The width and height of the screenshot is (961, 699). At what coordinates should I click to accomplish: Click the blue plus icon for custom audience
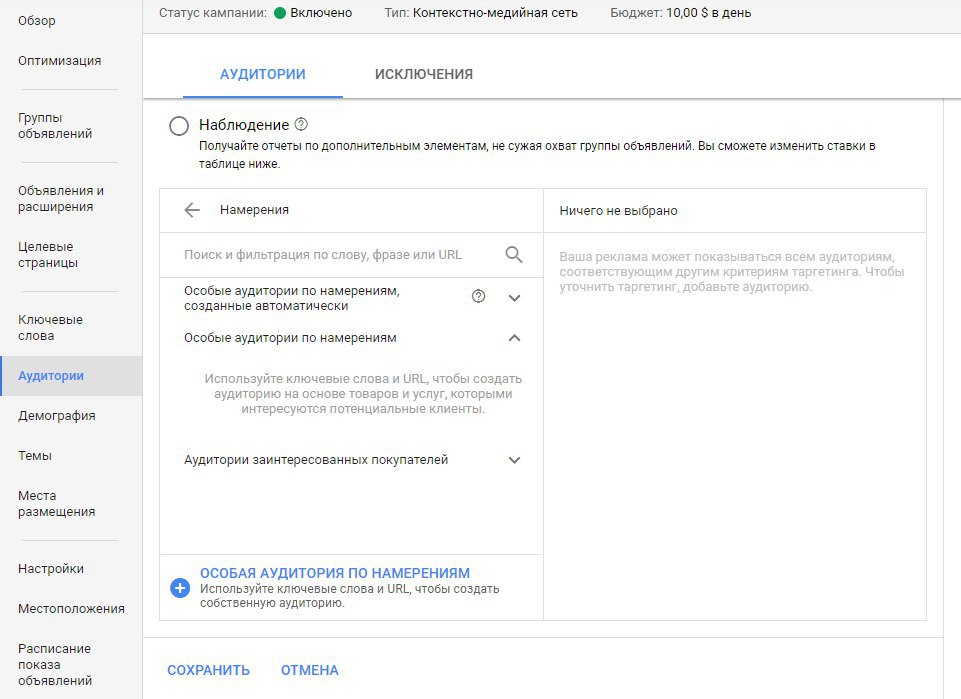pyautogui.click(x=180, y=588)
